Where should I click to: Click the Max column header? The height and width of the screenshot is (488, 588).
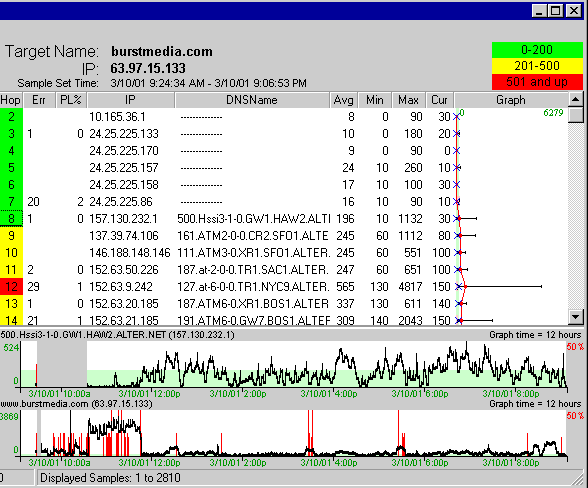[408, 100]
